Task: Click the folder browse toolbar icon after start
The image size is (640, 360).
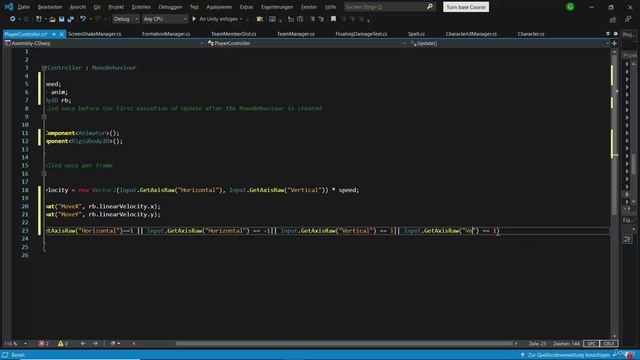Action: pos(260,19)
